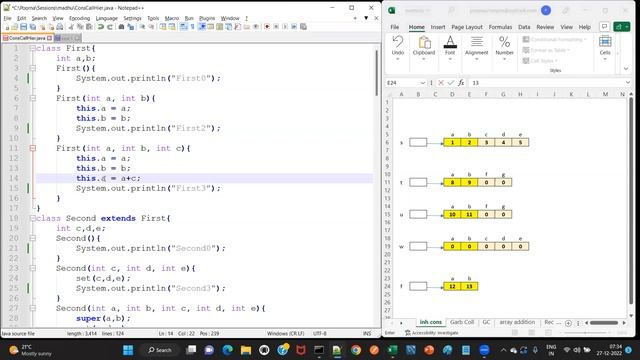Click the Start Recording macro icon

[267, 27]
